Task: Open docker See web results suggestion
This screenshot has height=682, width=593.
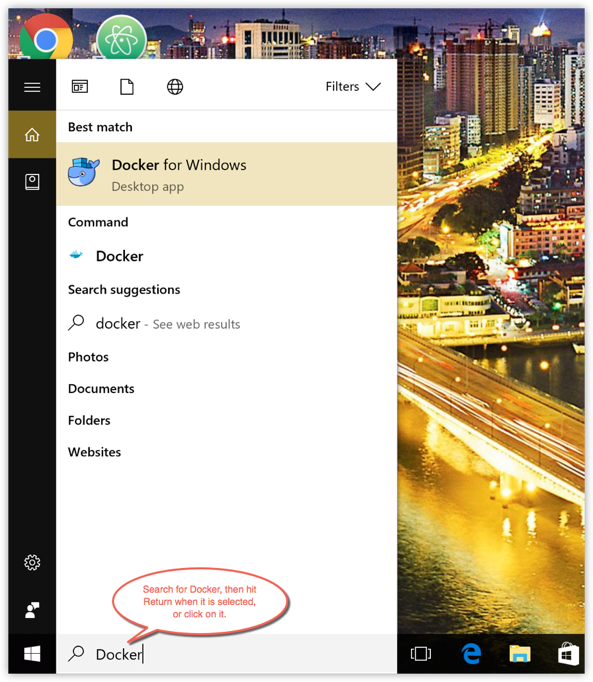Action: tap(226, 324)
